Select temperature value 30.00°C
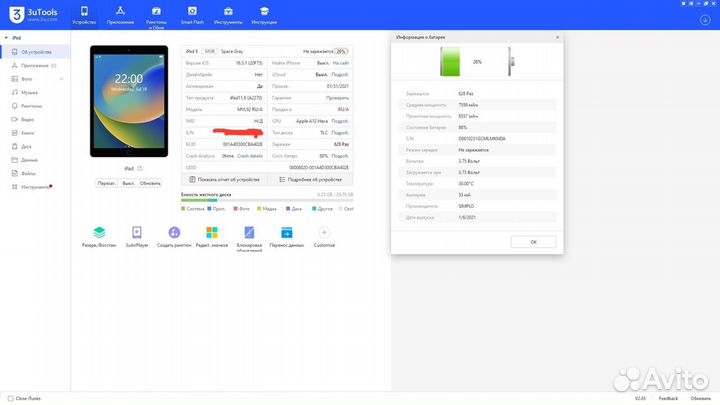Image resolution: width=720 pixels, height=405 pixels. tap(466, 184)
